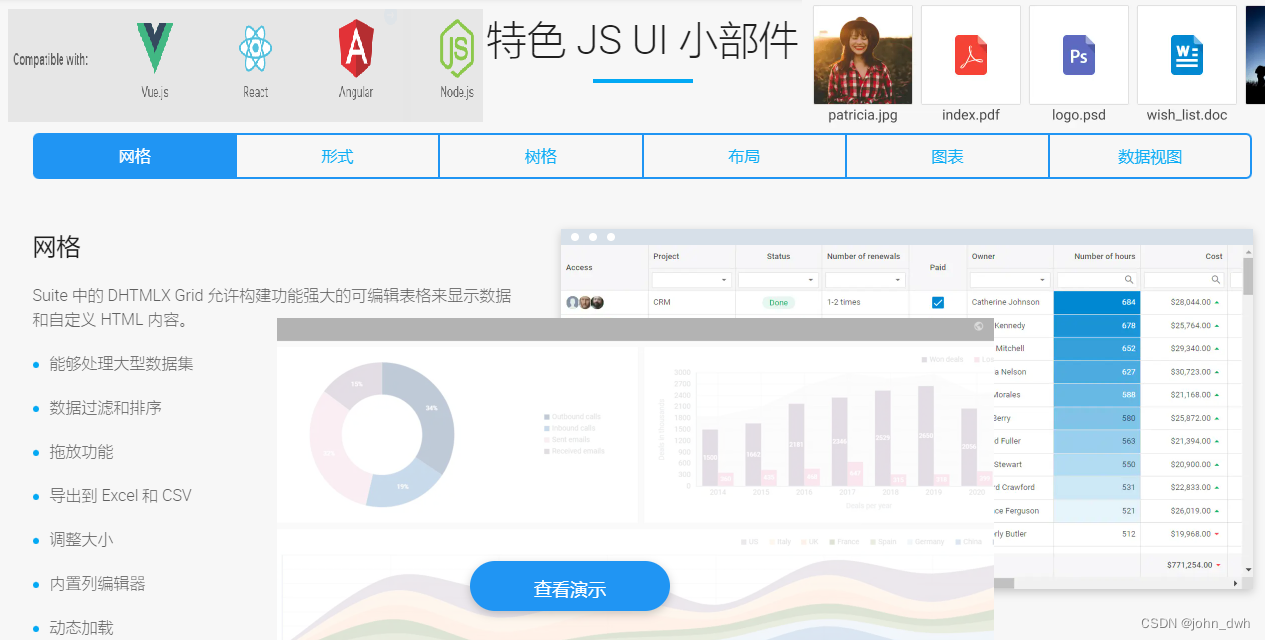Open the Status column filter dropdown
The height and width of the screenshot is (640, 1265).
click(810, 279)
